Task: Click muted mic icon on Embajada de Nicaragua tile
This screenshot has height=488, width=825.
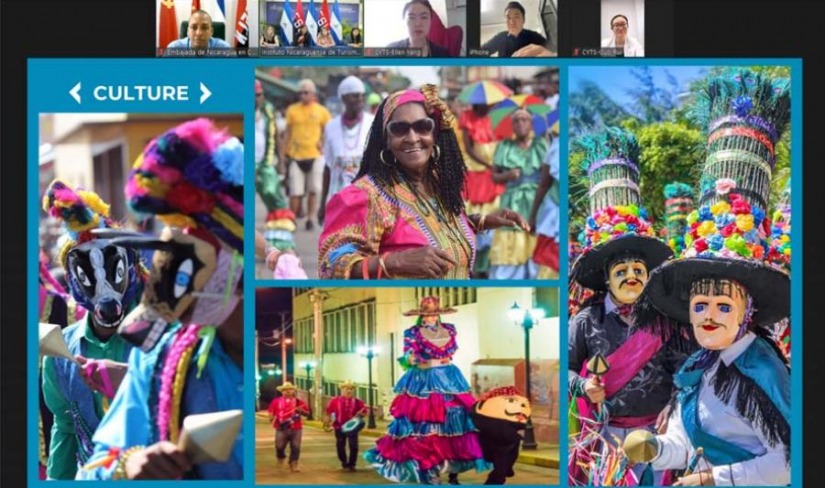Action: 162,52
